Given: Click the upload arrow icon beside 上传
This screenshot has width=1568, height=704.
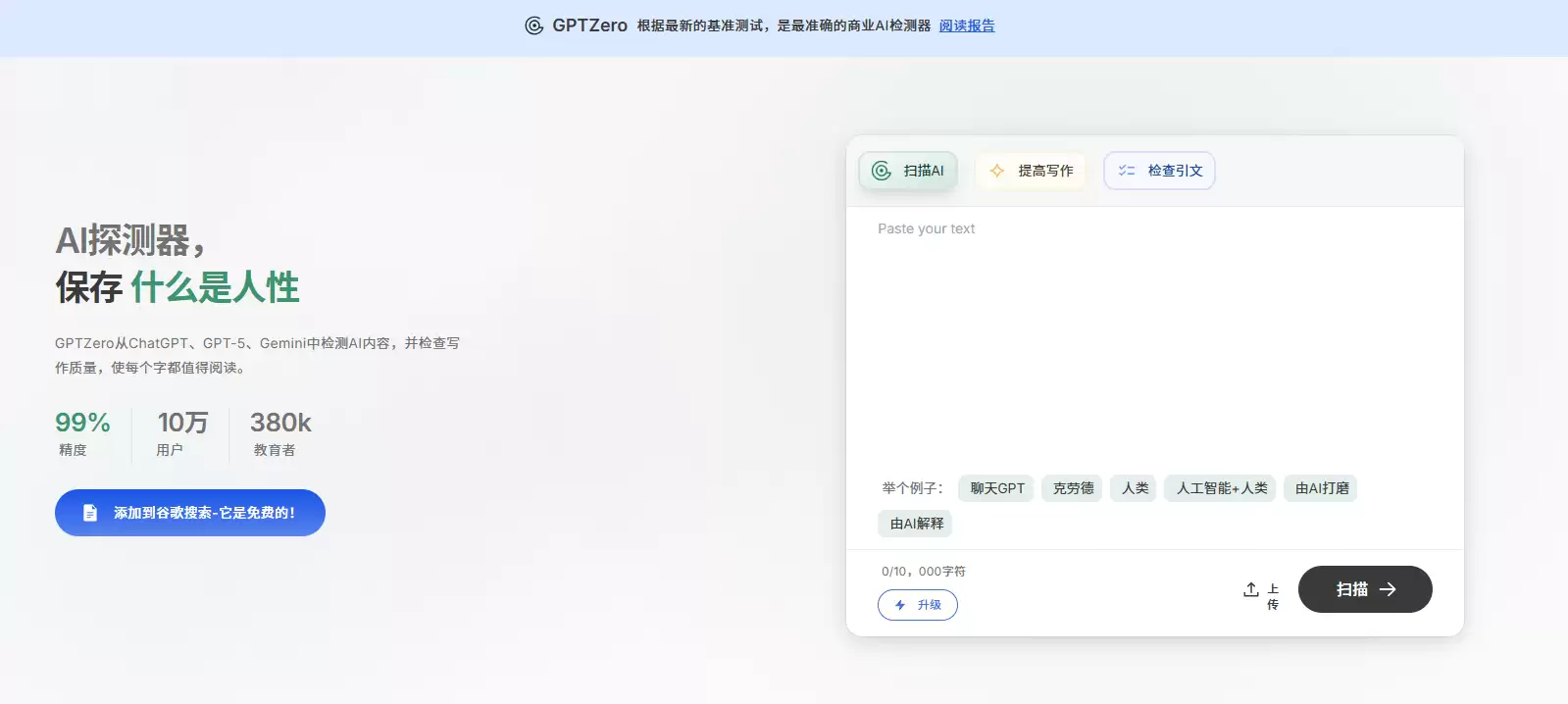Looking at the screenshot, I should click(1251, 589).
